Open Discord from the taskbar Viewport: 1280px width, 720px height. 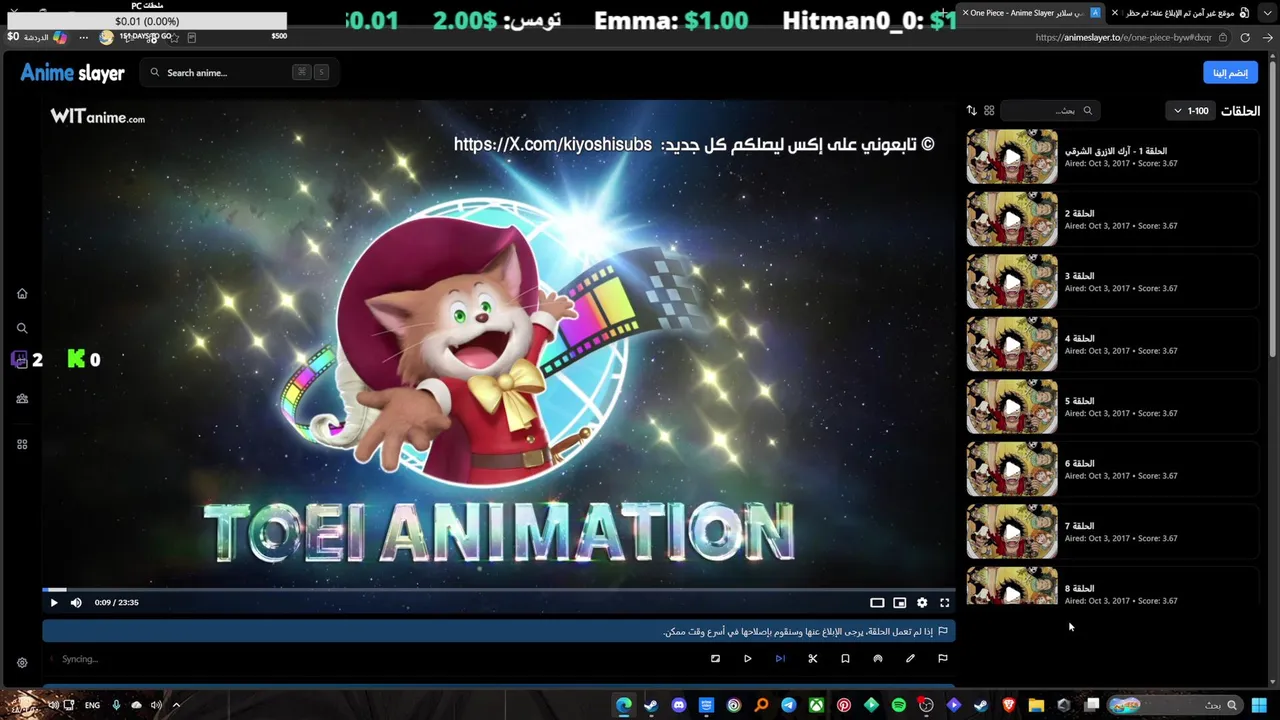coord(679,705)
